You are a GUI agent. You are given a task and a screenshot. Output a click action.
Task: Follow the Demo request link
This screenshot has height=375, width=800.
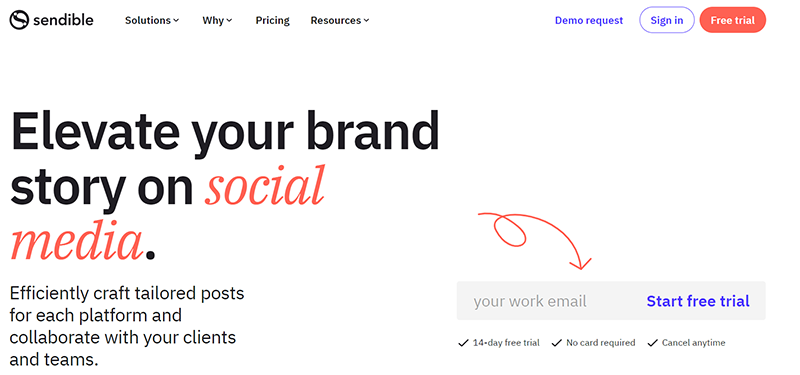click(x=589, y=20)
